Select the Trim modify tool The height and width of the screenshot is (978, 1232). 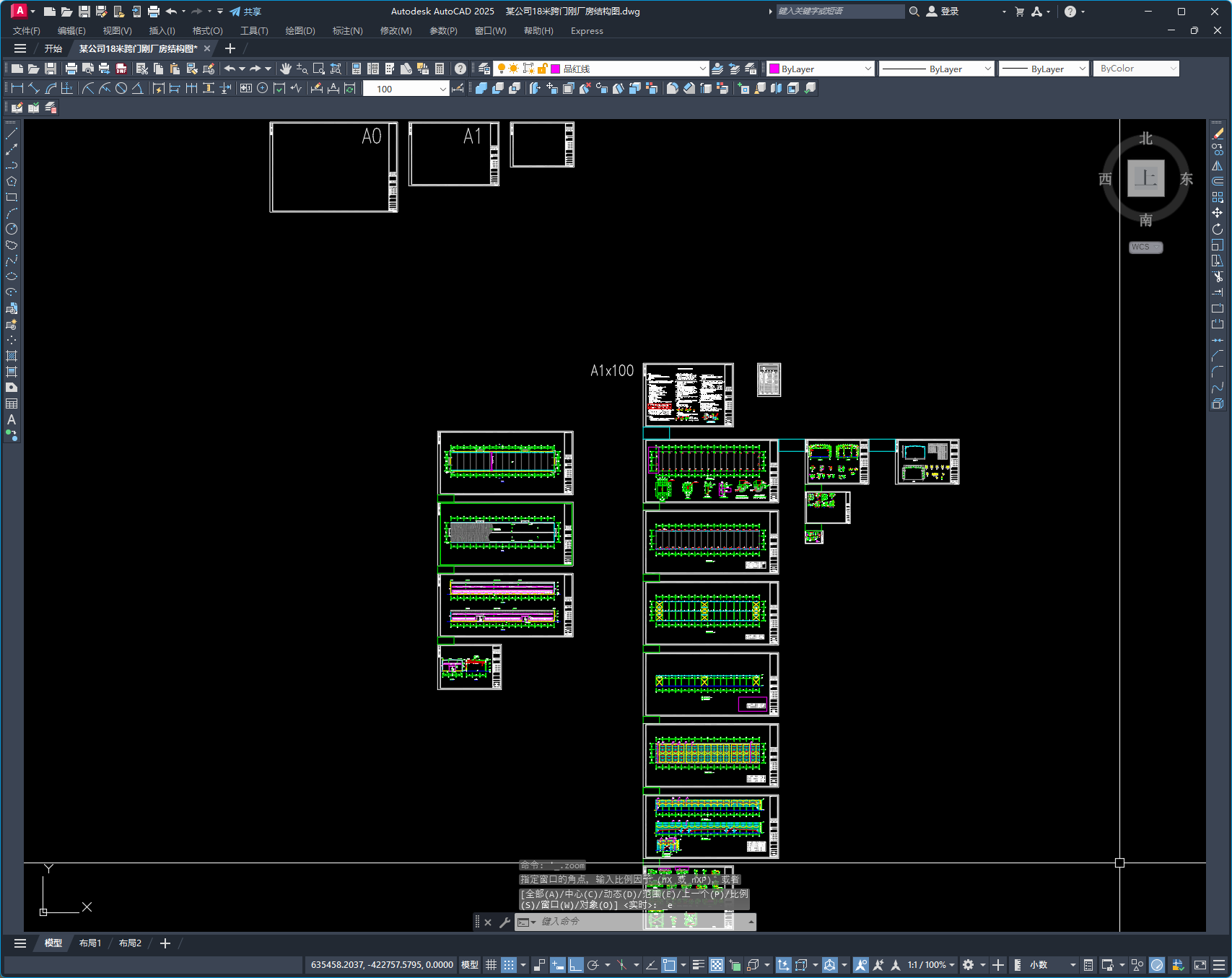1218,276
